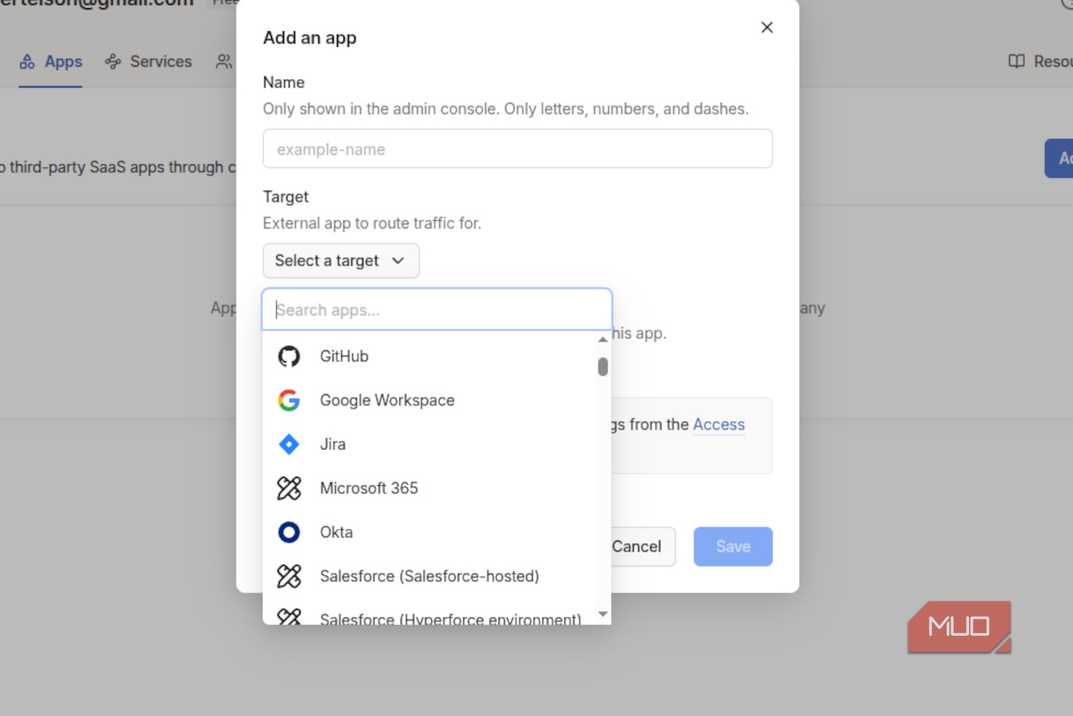Close the Add an app dialog
Image resolution: width=1073 pixels, height=716 pixels.
coord(767,27)
